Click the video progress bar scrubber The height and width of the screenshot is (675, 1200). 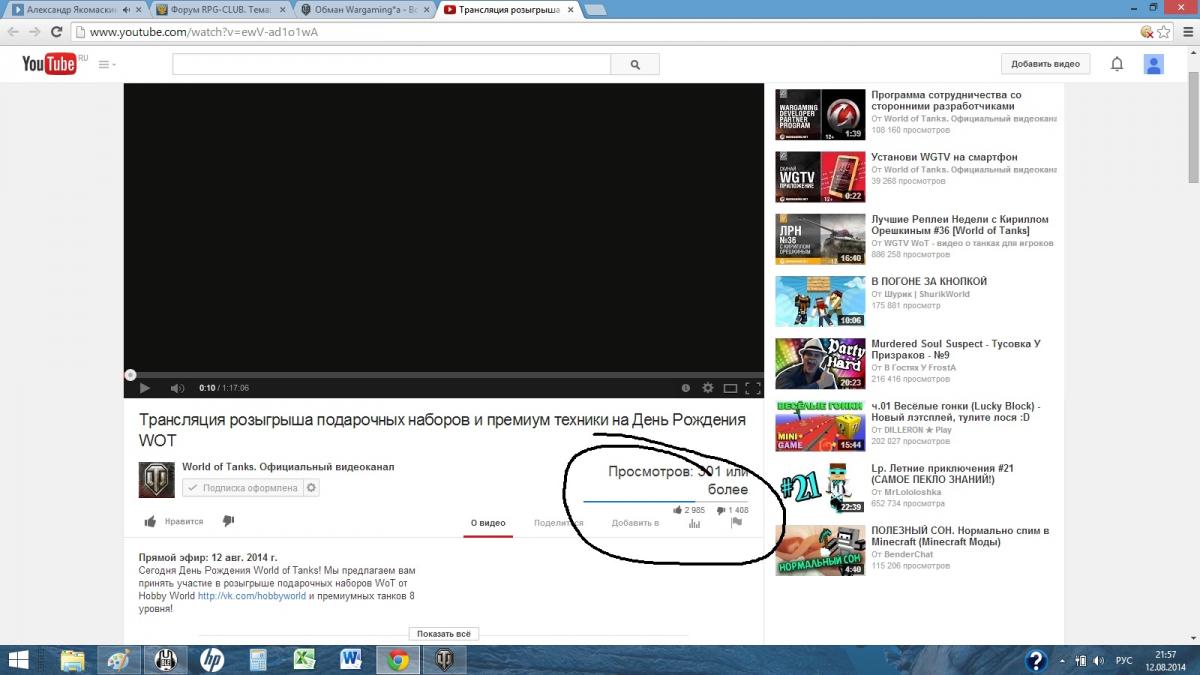point(130,375)
